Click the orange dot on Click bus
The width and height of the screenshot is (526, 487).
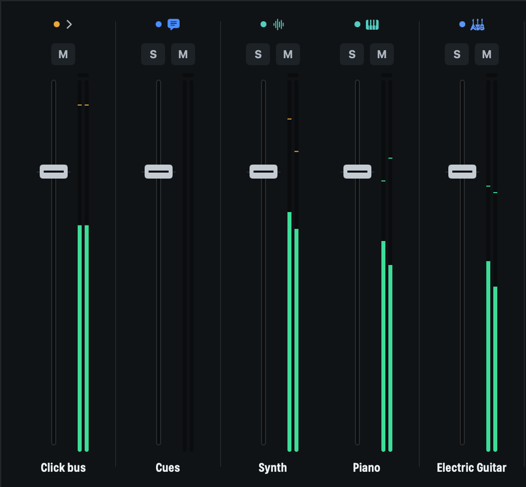pyautogui.click(x=57, y=24)
